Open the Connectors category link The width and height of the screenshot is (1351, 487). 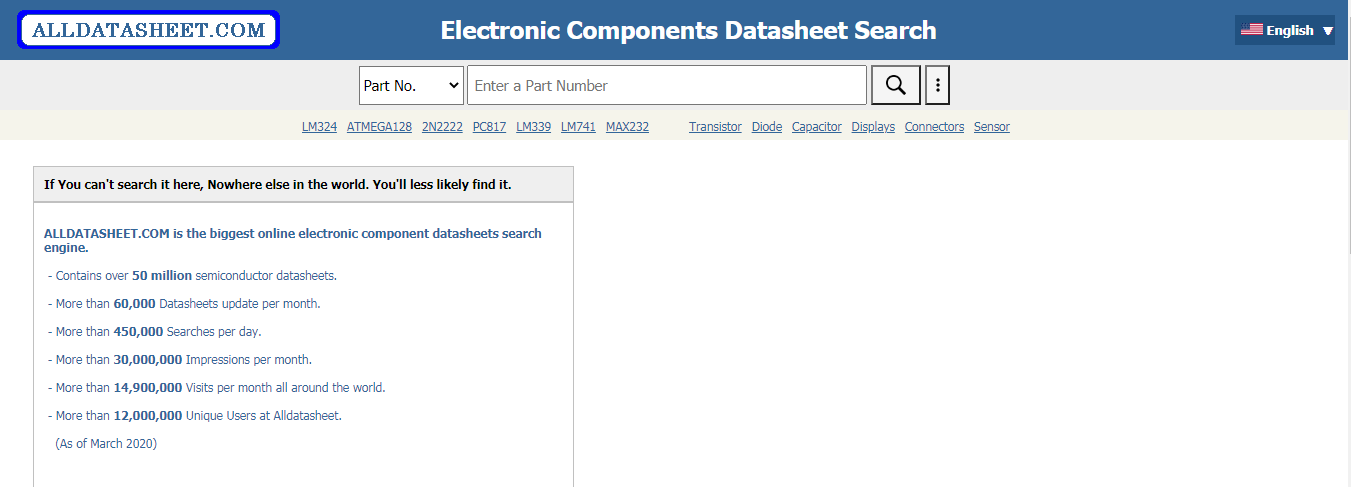(934, 127)
